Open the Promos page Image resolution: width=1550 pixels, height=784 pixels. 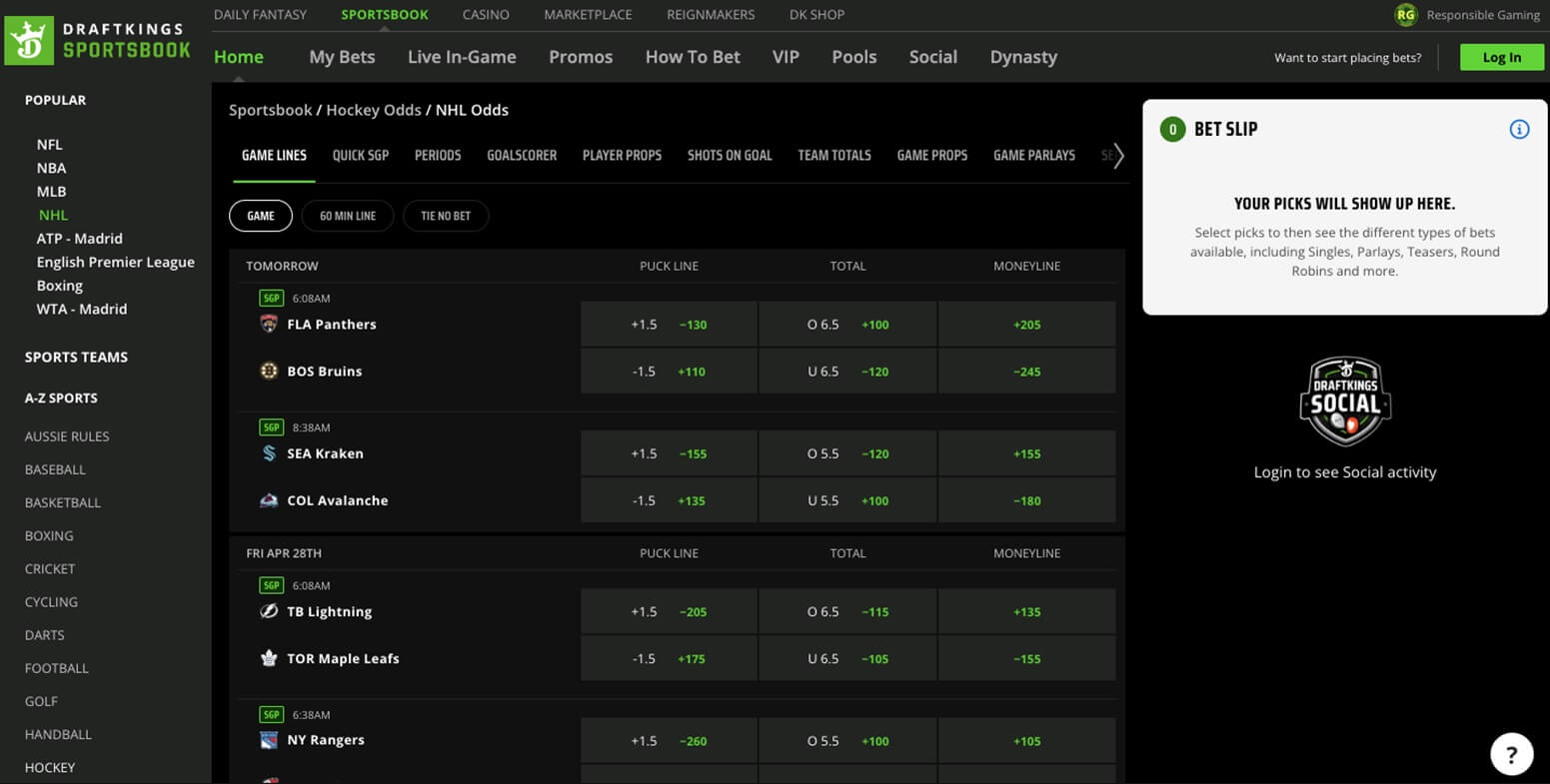click(x=581, y=57)
